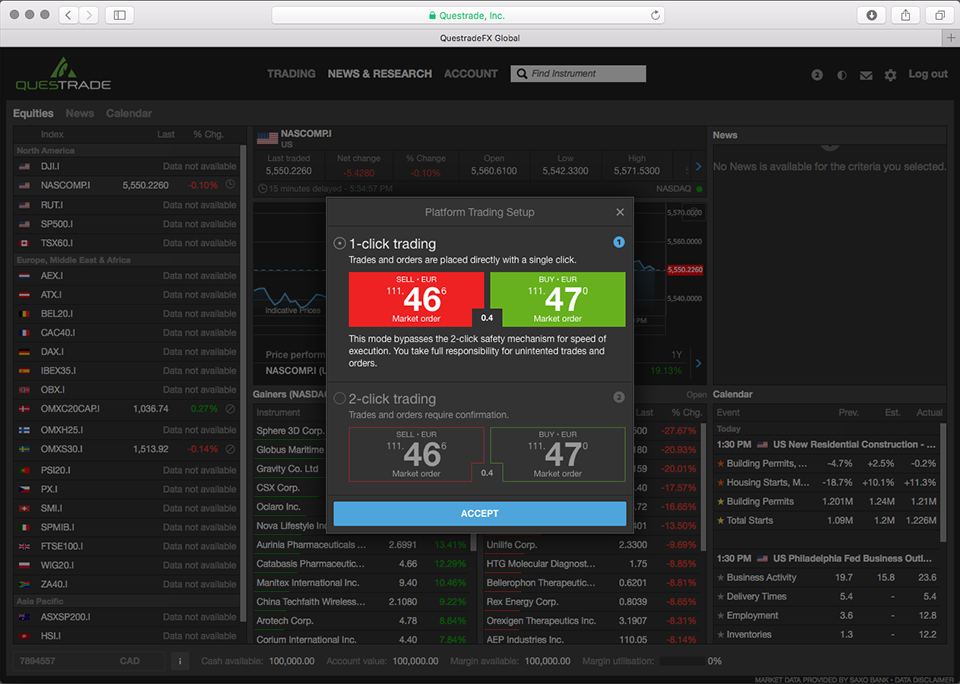Select the DAX.I index row
This screenshot has width=960, height=684.
point(126,351)
